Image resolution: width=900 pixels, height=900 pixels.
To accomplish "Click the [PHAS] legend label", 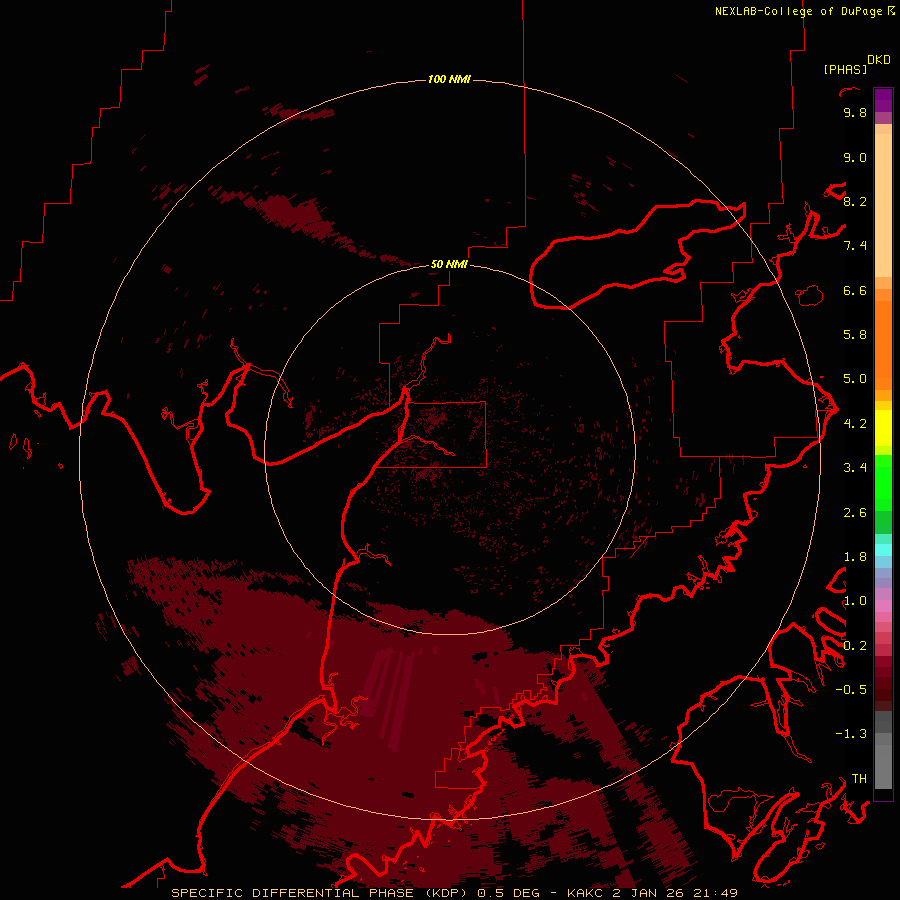I will click(845, 69).
